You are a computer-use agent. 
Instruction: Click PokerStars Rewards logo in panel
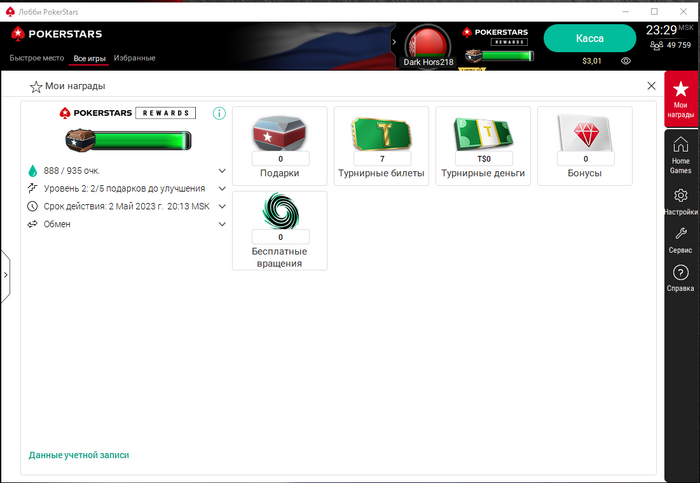pyautogui.click(x=128, y=113)
